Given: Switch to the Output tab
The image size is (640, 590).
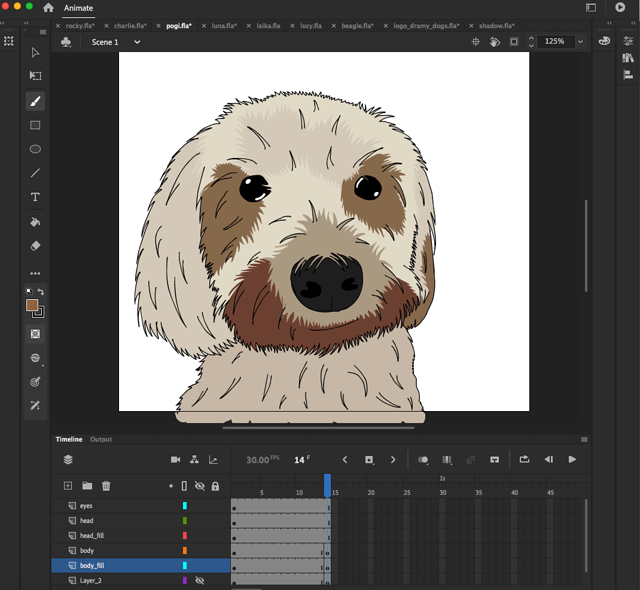Looking at the screenshot, I should 101,439.
